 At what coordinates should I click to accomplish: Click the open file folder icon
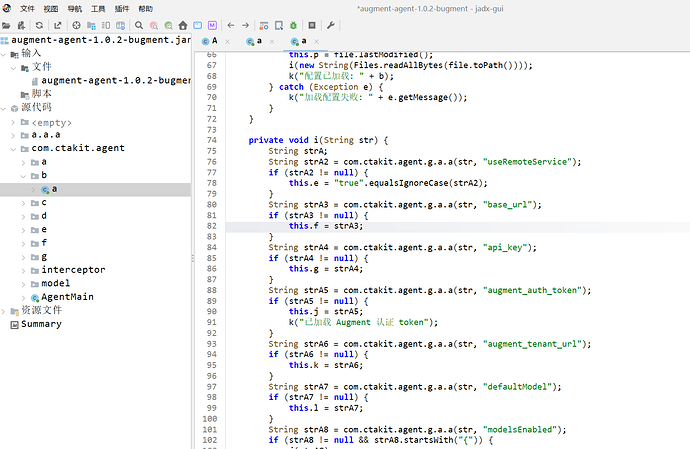click(8, 24)
